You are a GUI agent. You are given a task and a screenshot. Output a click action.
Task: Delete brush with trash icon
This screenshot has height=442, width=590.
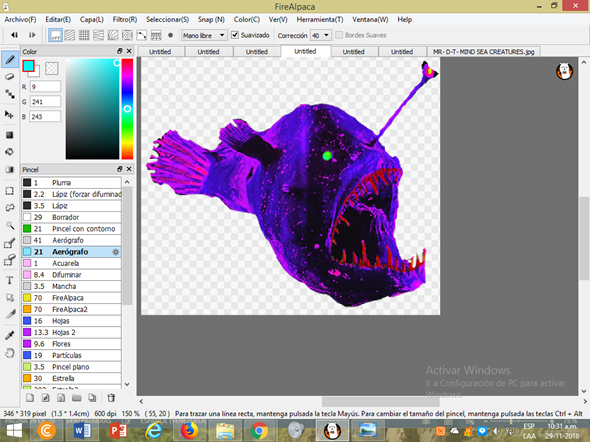[x=111, y=398]
